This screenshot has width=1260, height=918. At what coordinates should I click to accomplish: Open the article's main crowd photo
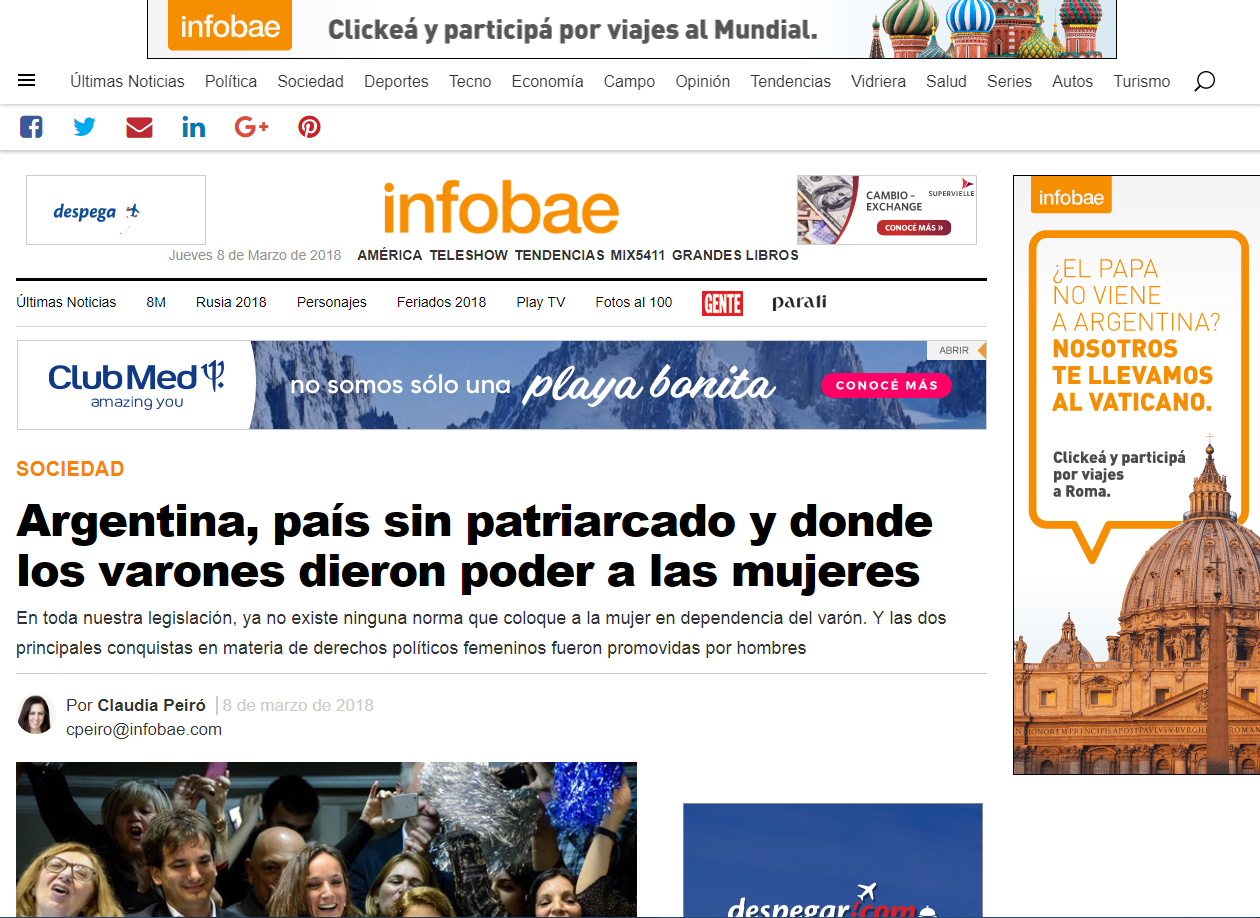[x=326, y=840]
